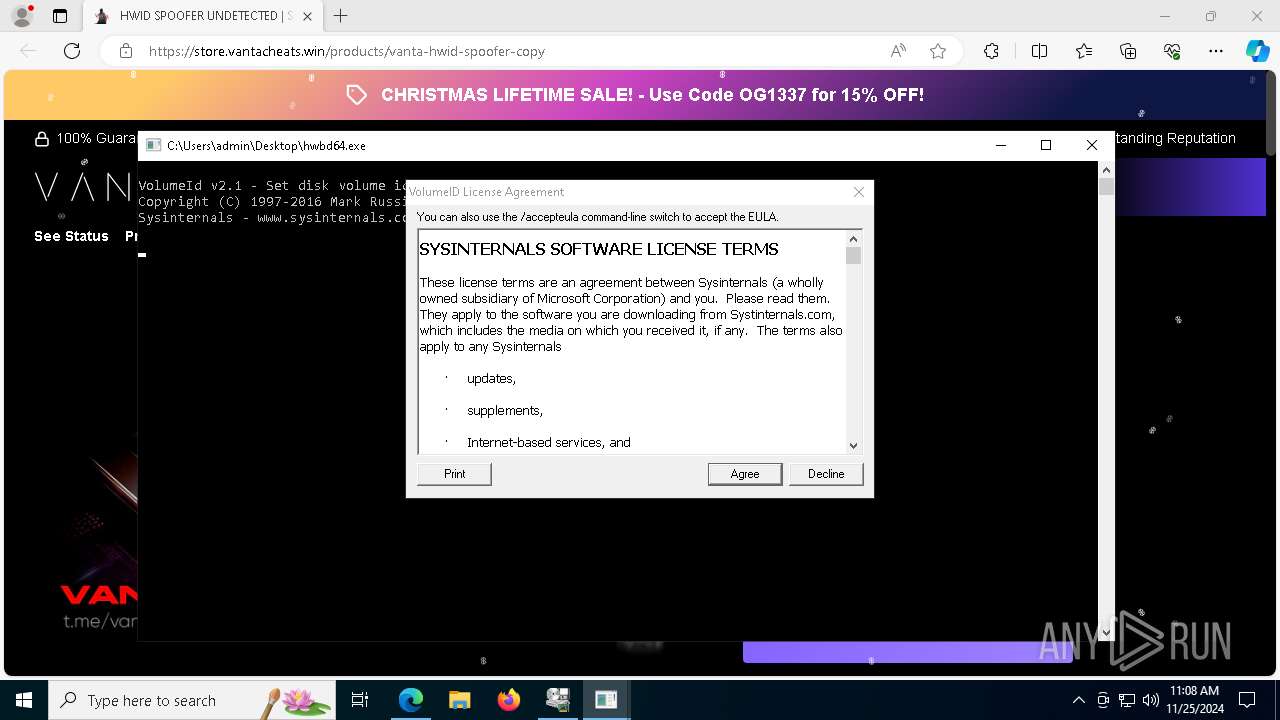
Task: Click the browser address bar URL
Action: point(347,51)
